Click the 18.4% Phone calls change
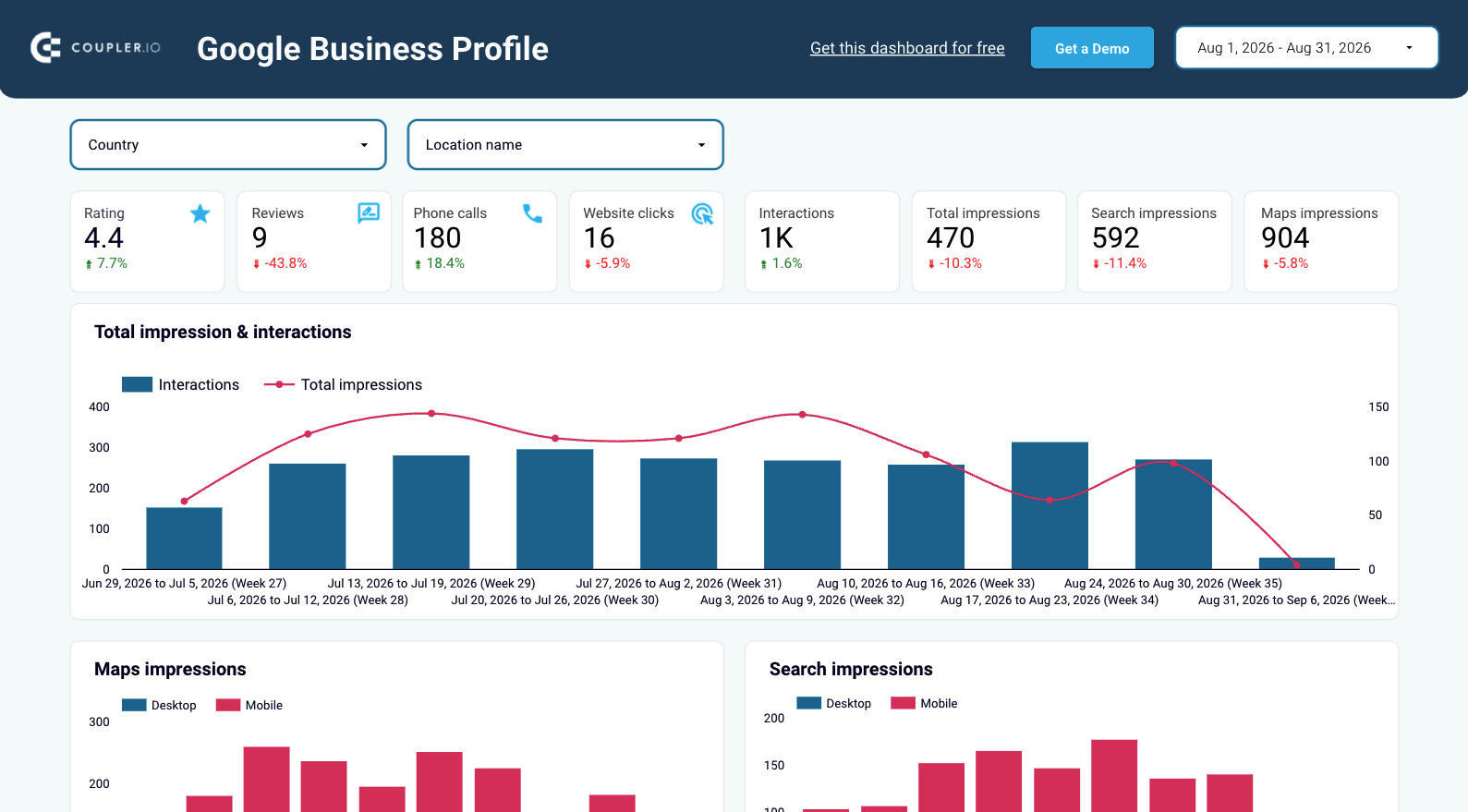 click(x=440, y=263)
